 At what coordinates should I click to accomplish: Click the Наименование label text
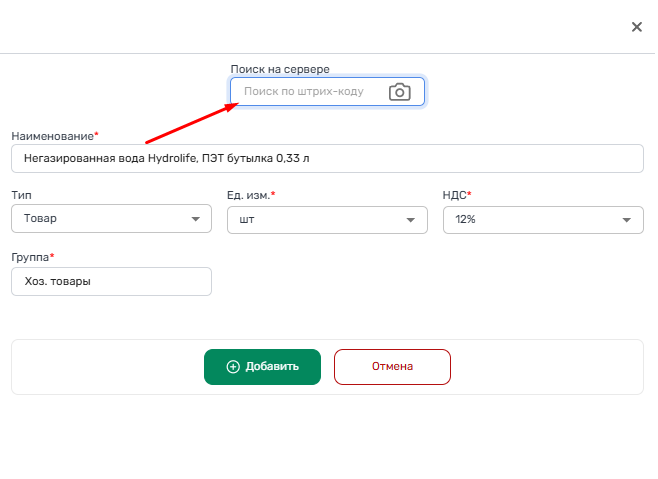(x=52, y=135)
